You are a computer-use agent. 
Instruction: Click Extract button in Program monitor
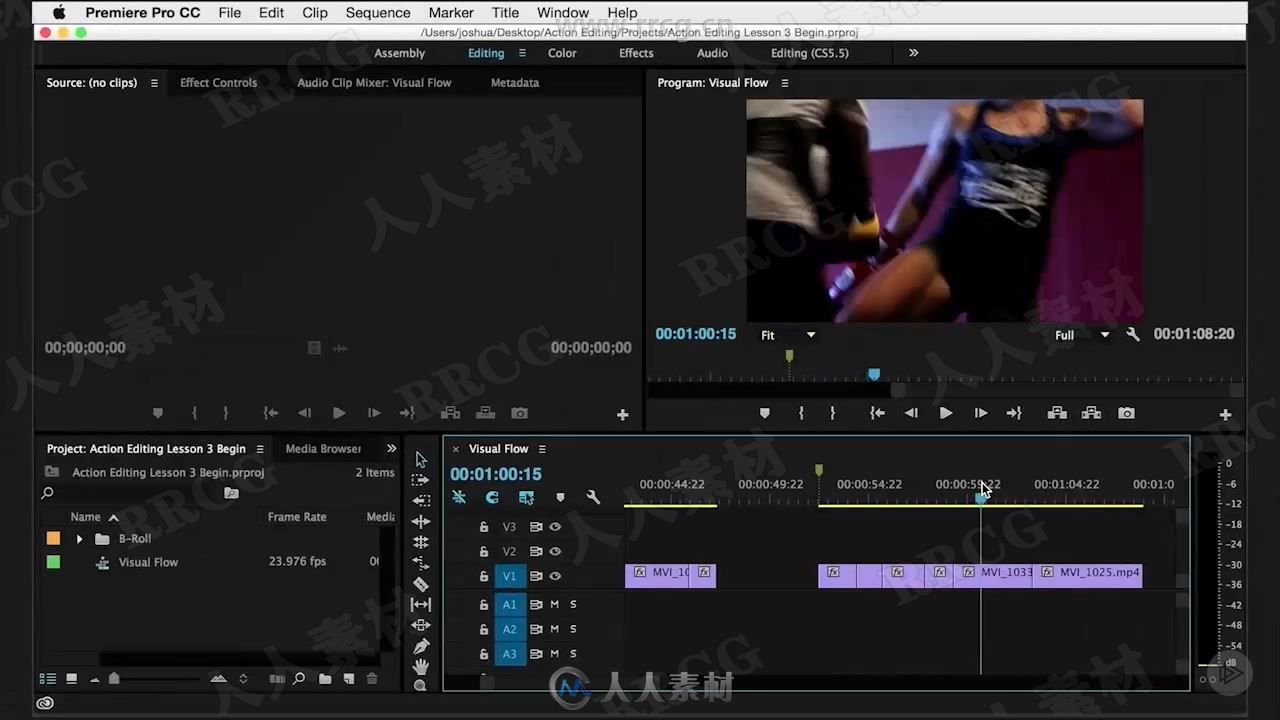(1091, 413)
